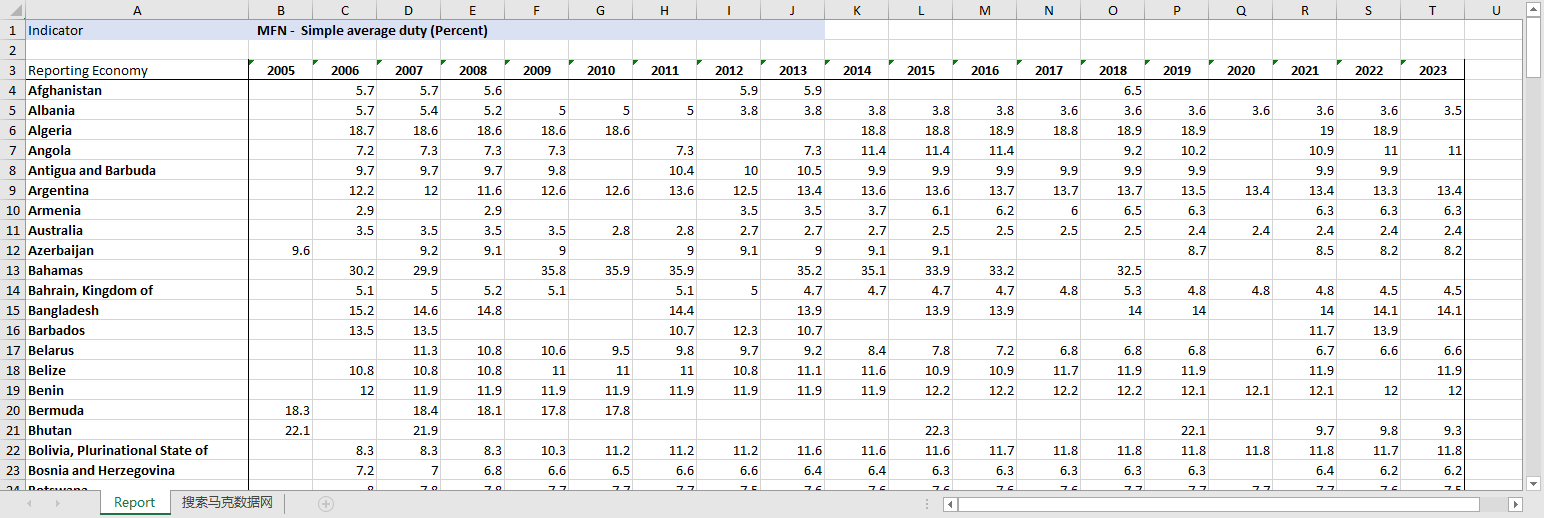Select the 2014 year header cell
The image size is (1544, 518).
pyautogui.click(x=856, y=70)
